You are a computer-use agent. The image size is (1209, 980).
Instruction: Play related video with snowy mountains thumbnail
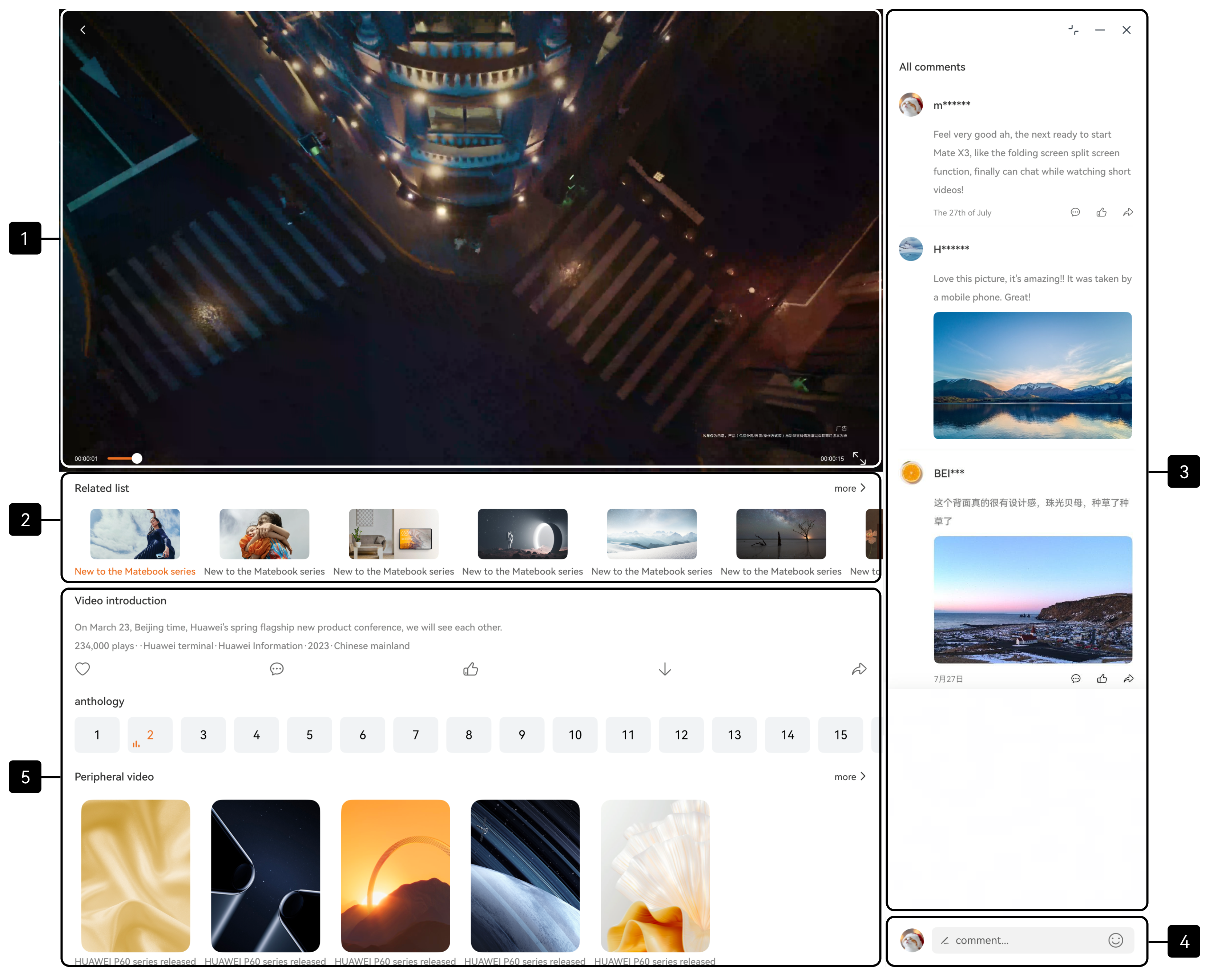(x=651, y=534)
